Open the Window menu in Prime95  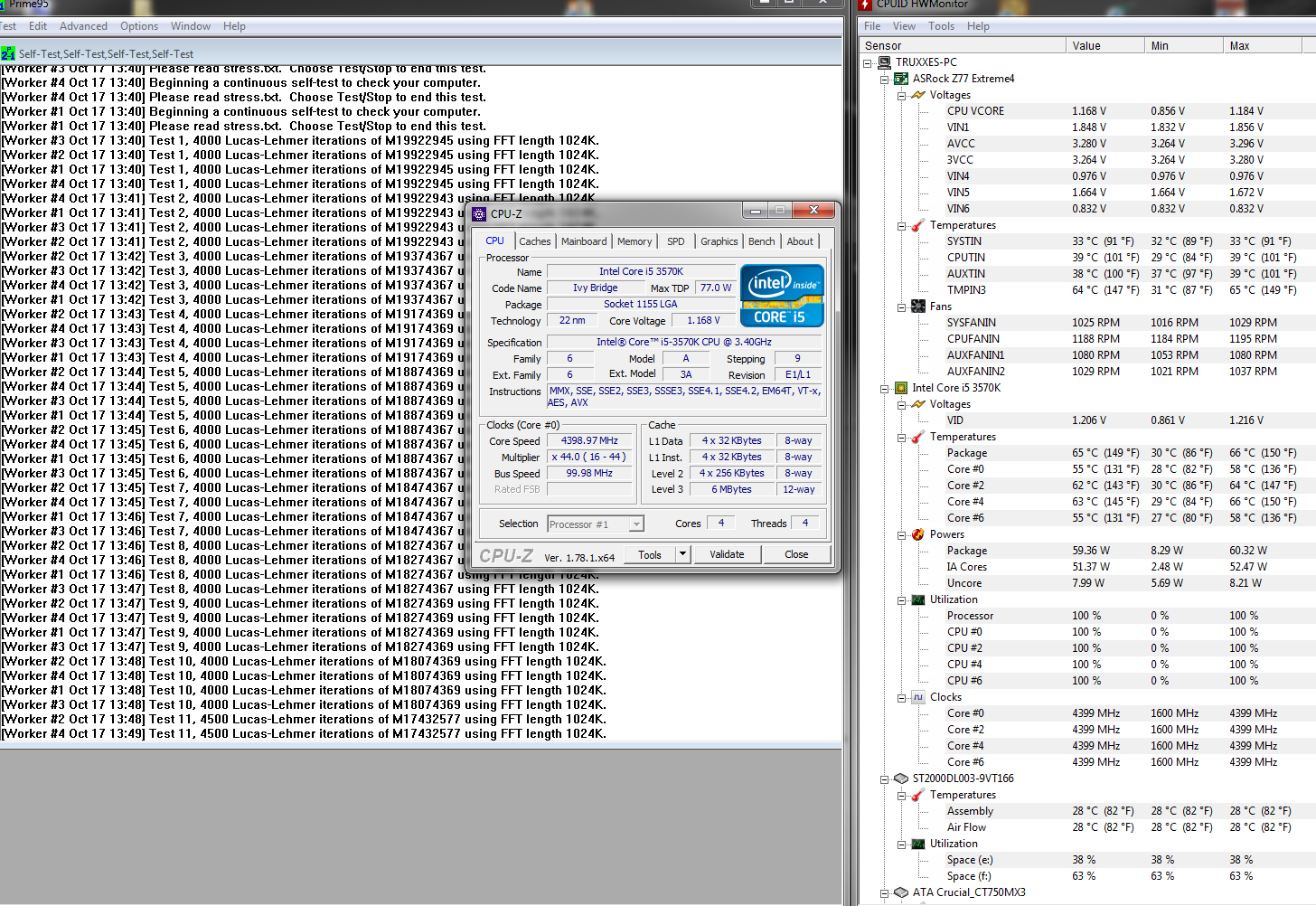(191, 26)
